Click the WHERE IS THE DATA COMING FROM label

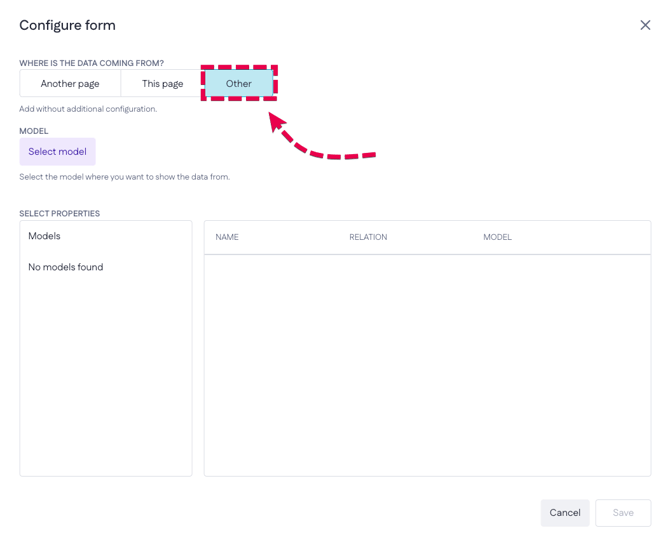click(91, 63)
